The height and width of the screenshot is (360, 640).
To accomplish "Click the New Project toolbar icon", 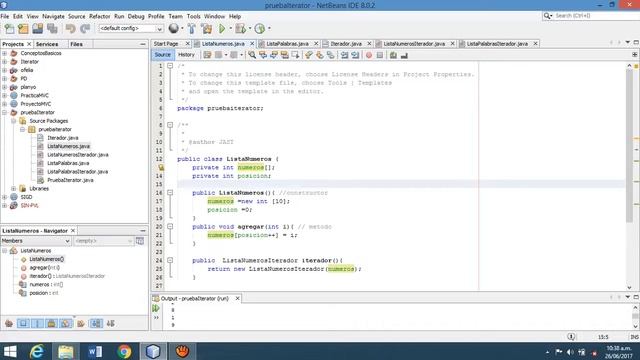I will (23, 29).
